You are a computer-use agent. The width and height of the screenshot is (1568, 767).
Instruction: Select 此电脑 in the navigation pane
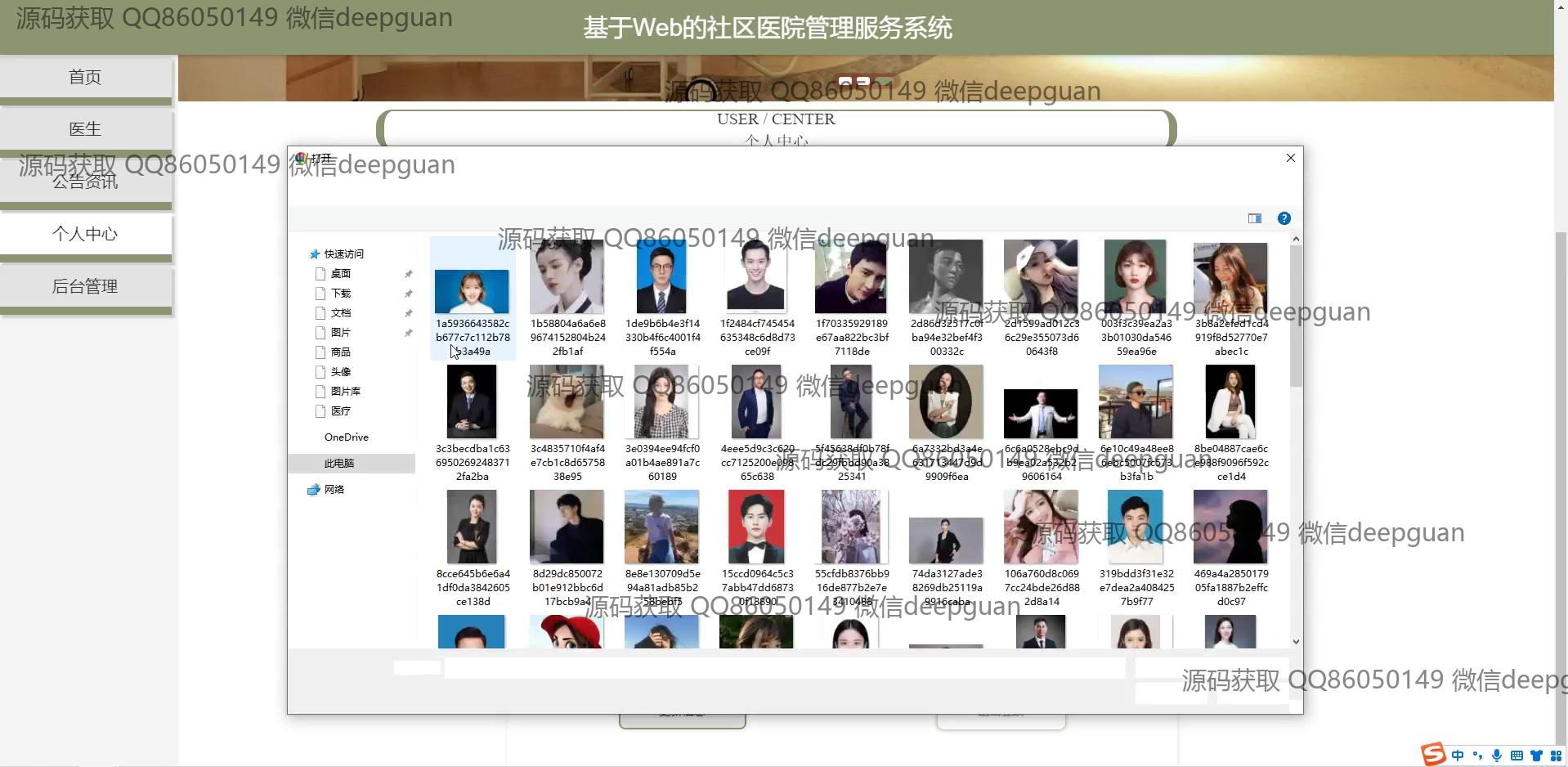click(x=339, y=464)
